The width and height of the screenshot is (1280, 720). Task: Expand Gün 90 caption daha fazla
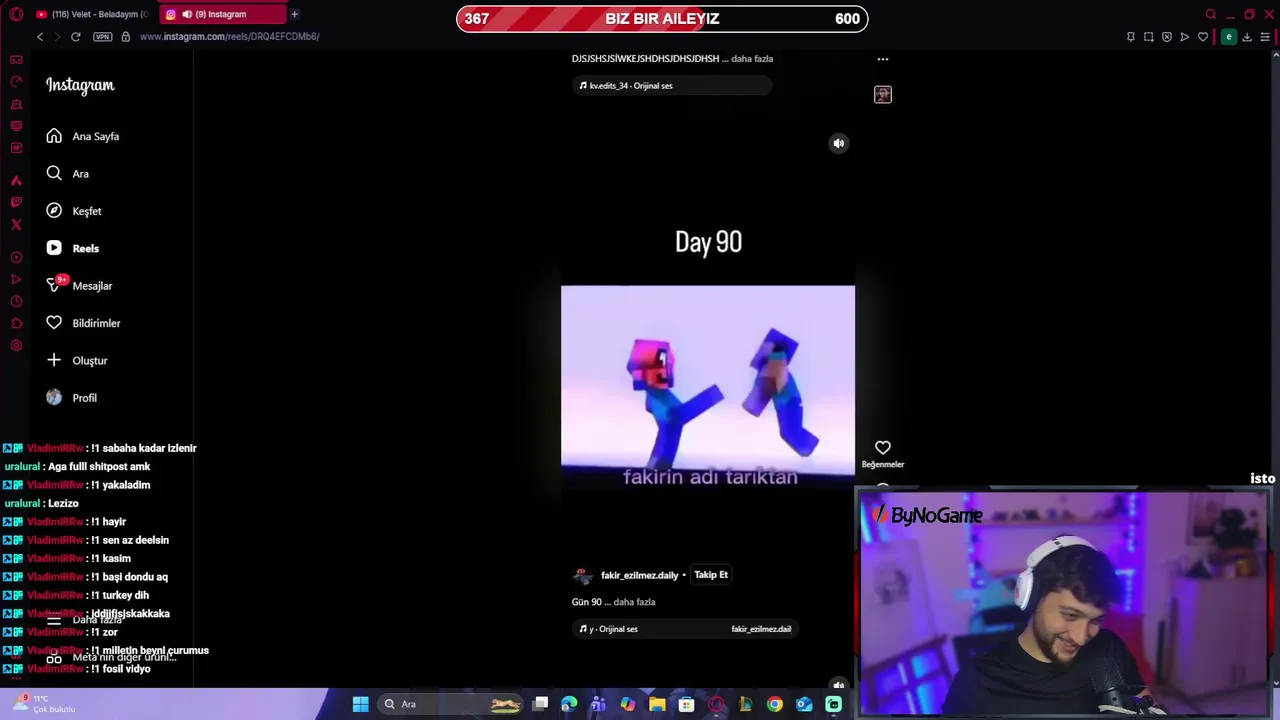pyautogui.click(x=634, y=602)
